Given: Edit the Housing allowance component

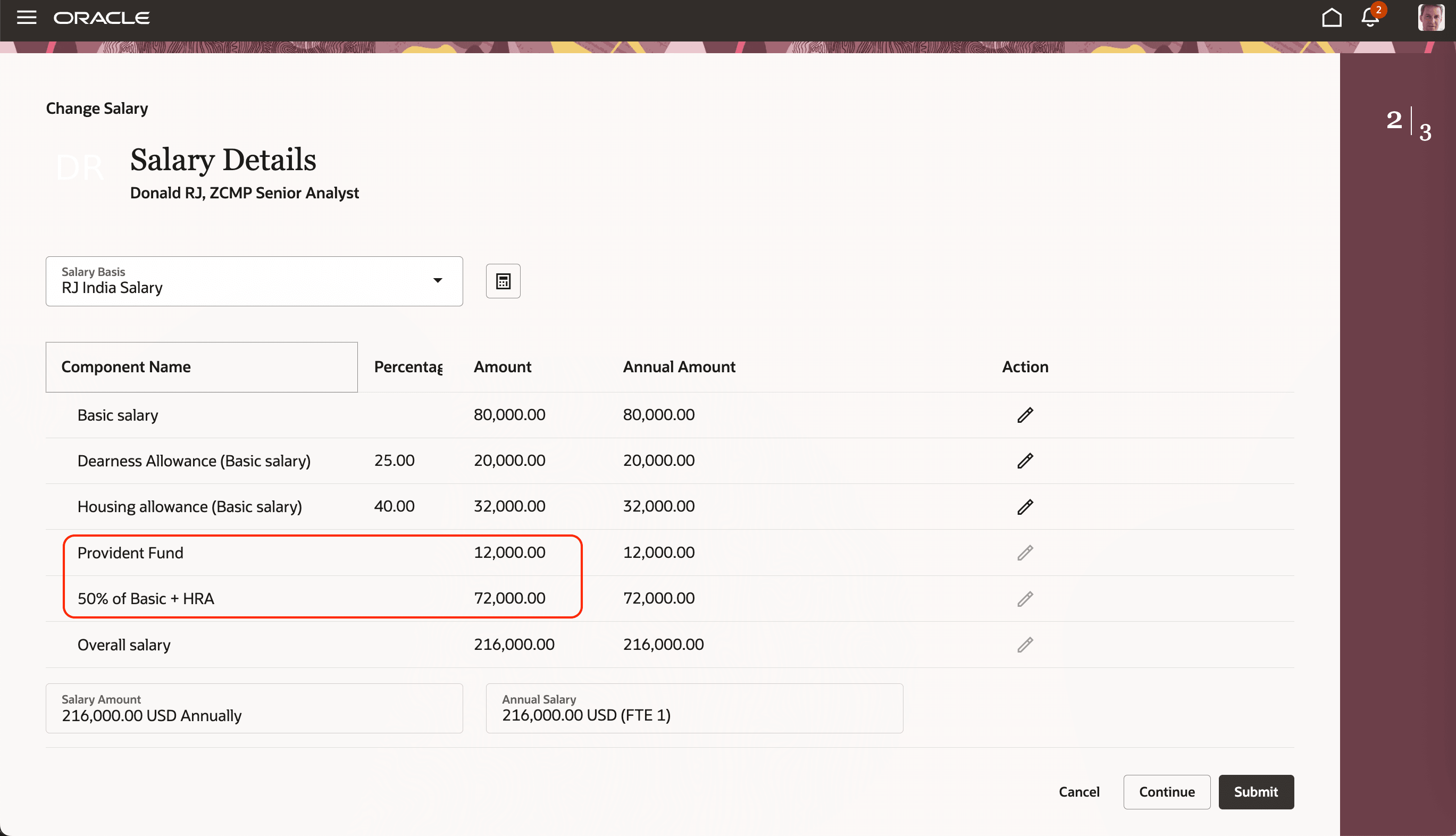Looking at the screenshot, I should coord(1025,506).
